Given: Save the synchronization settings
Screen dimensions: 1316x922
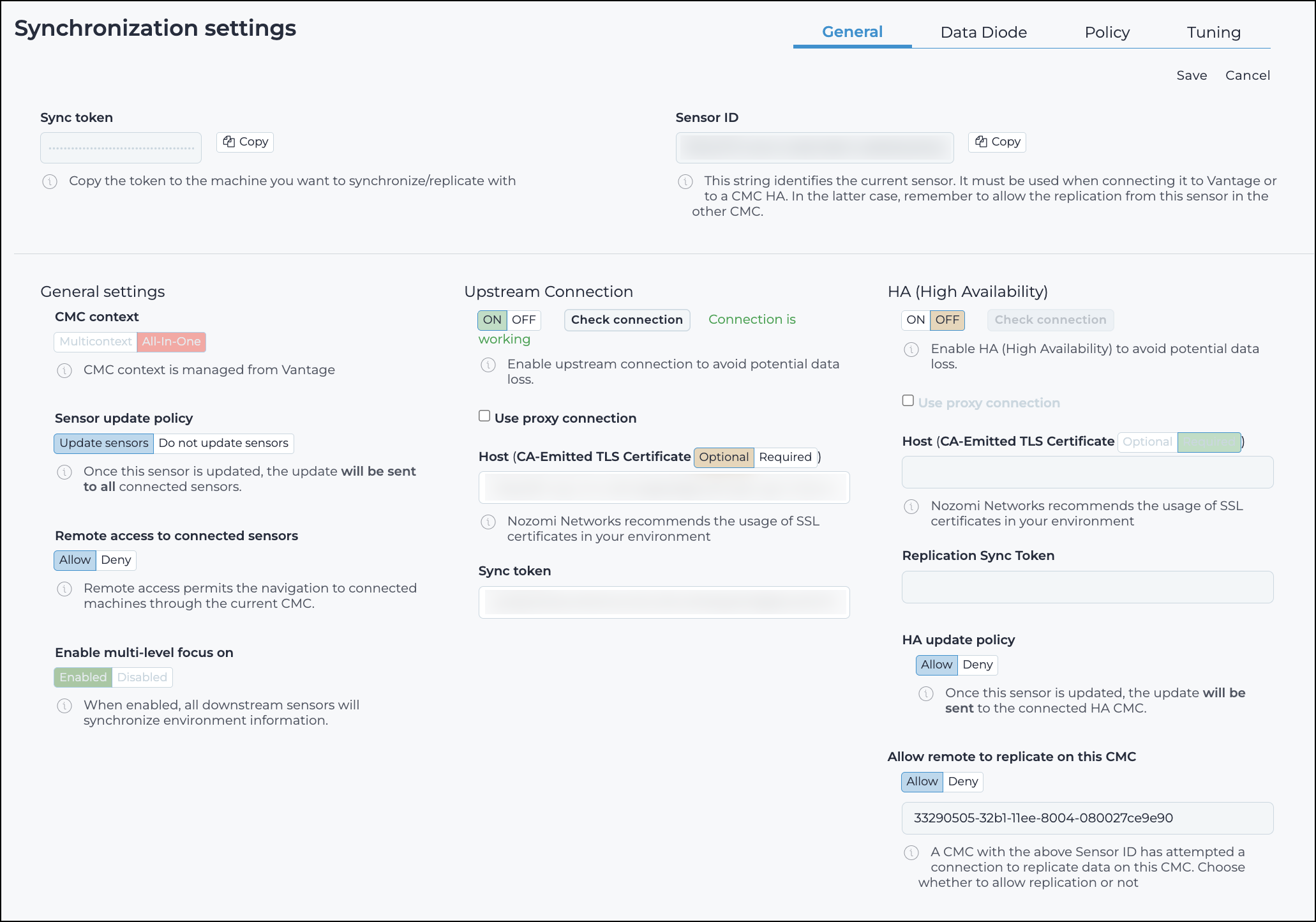Looking at the screenshot, I should [x=1192, y=75].
